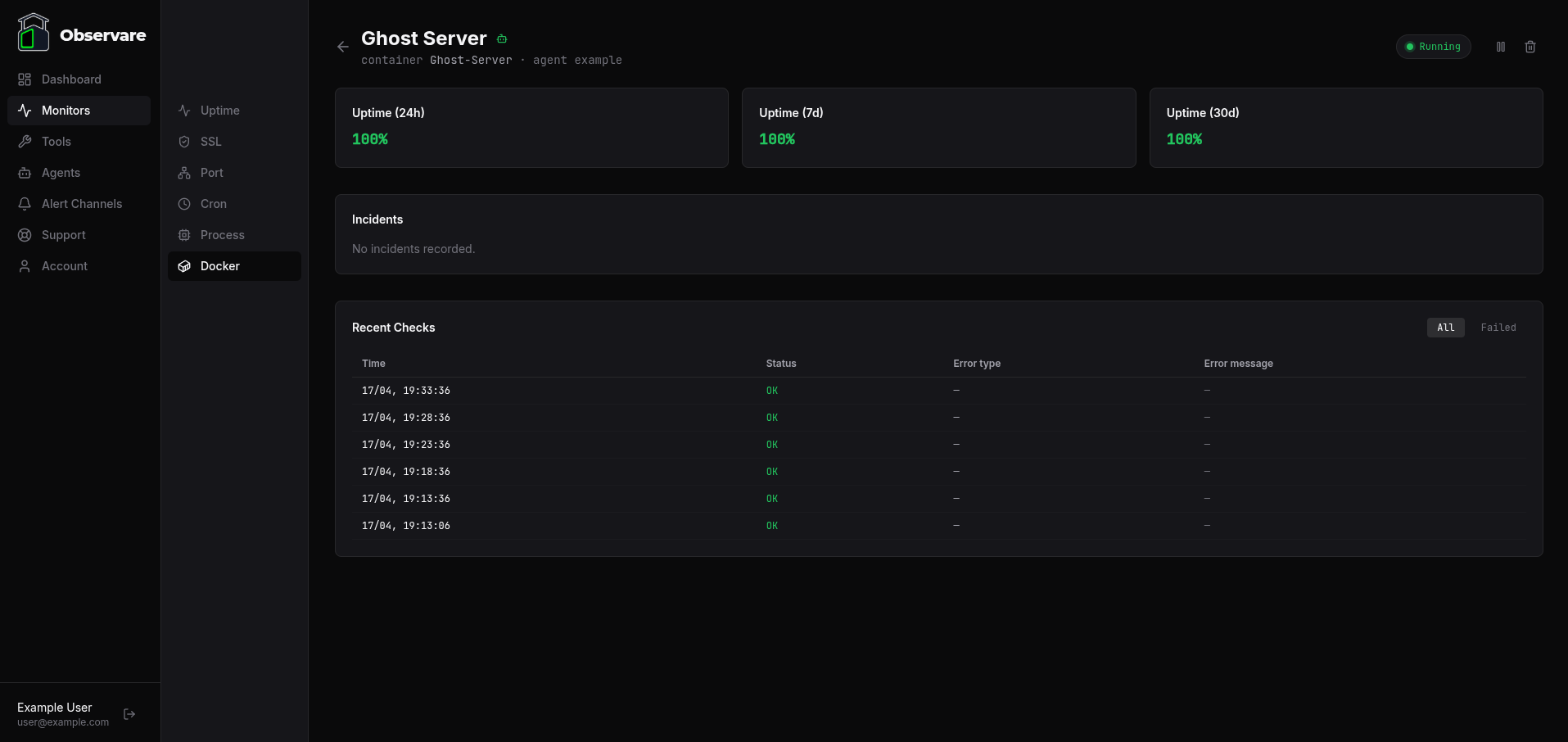Delete this monitor using the trash icon
The image size is (1568, 742).
point(1530,47)
